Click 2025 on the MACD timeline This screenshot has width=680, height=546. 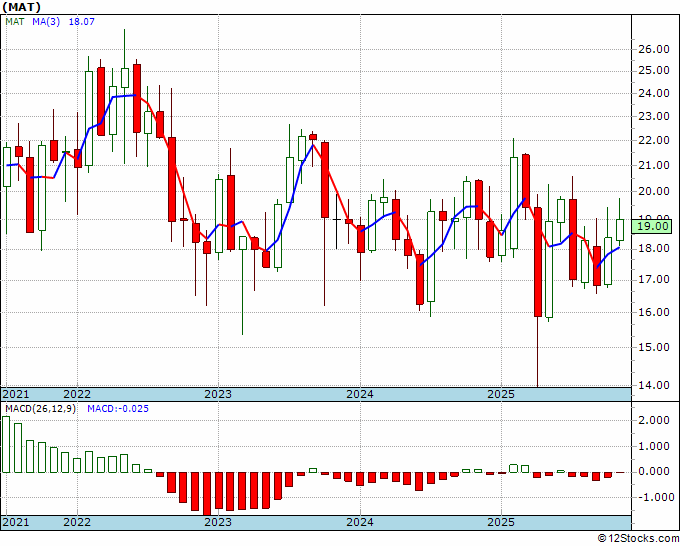pyautogui.click(x=501, y=522)
